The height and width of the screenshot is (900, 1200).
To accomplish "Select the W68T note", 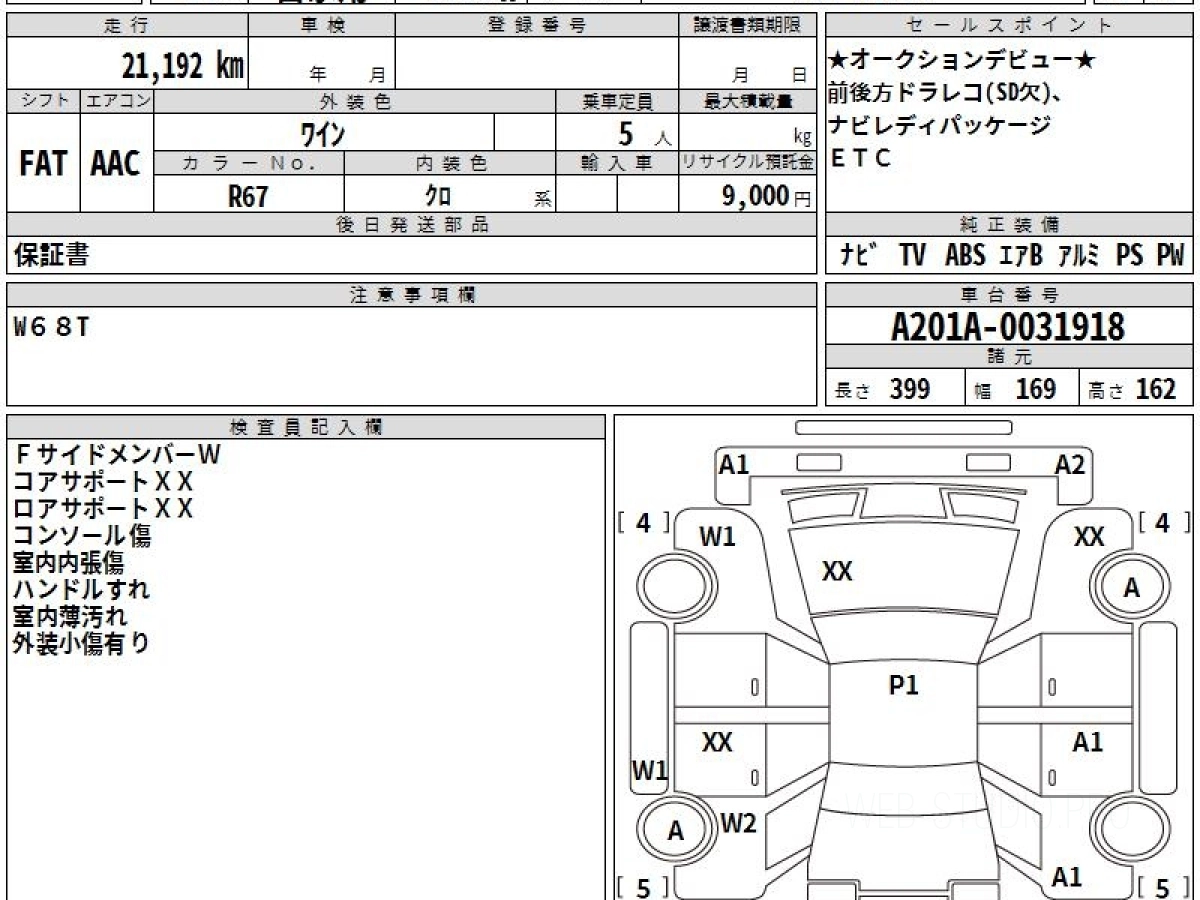I will tap(51, 326).
